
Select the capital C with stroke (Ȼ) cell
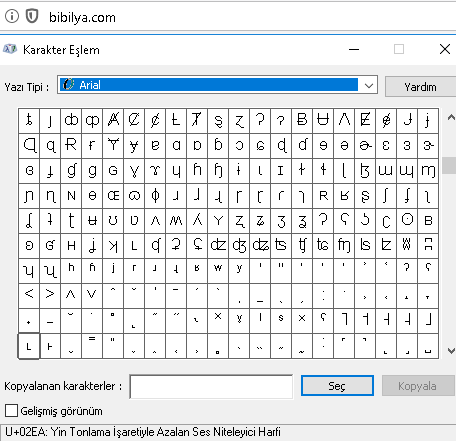pos(134,120)
